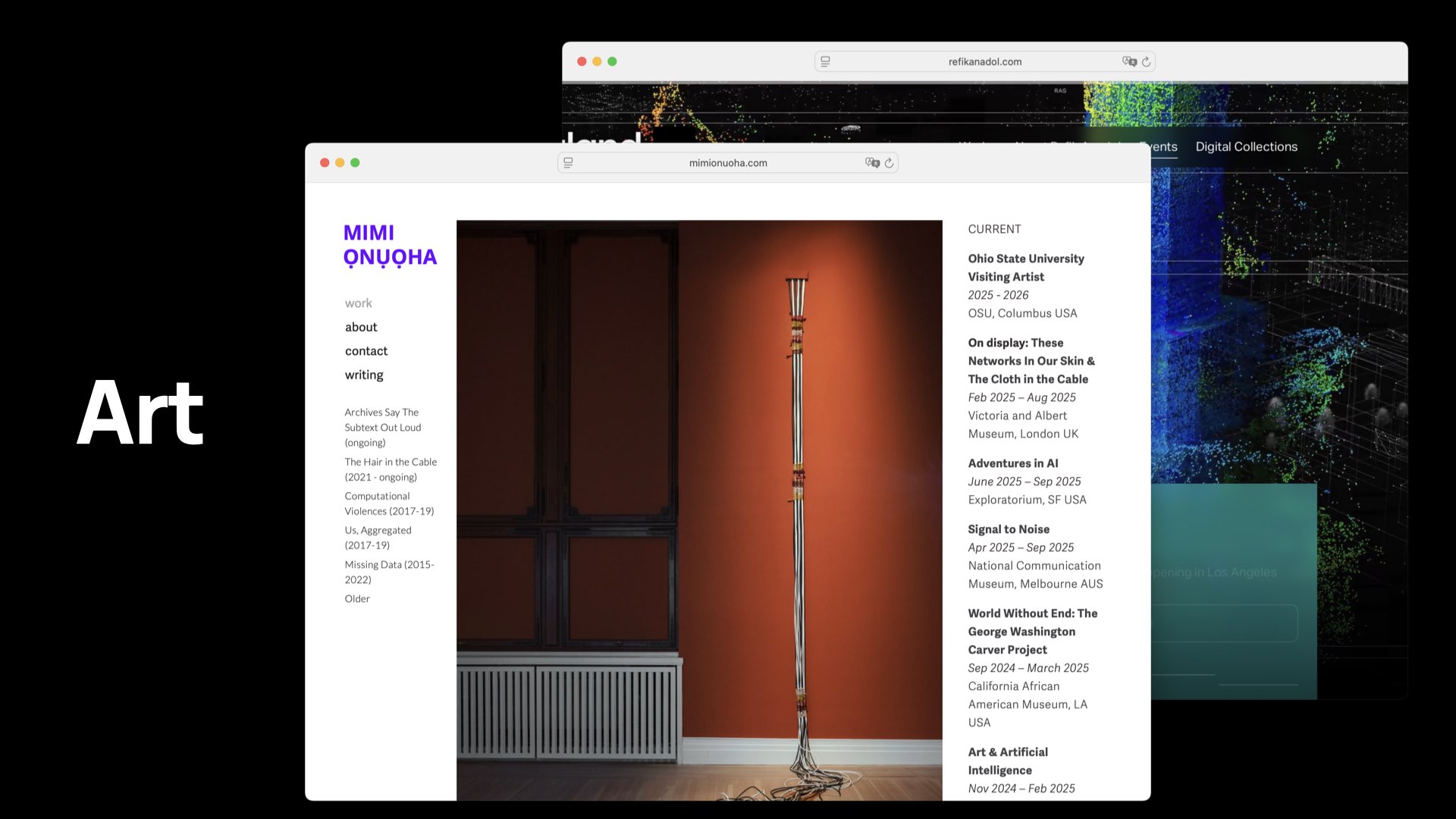The height and width of the screenshot is (819, 1456).
Task: Open Digital Collections in Refik Anadol site
Action: point(1246,147)
